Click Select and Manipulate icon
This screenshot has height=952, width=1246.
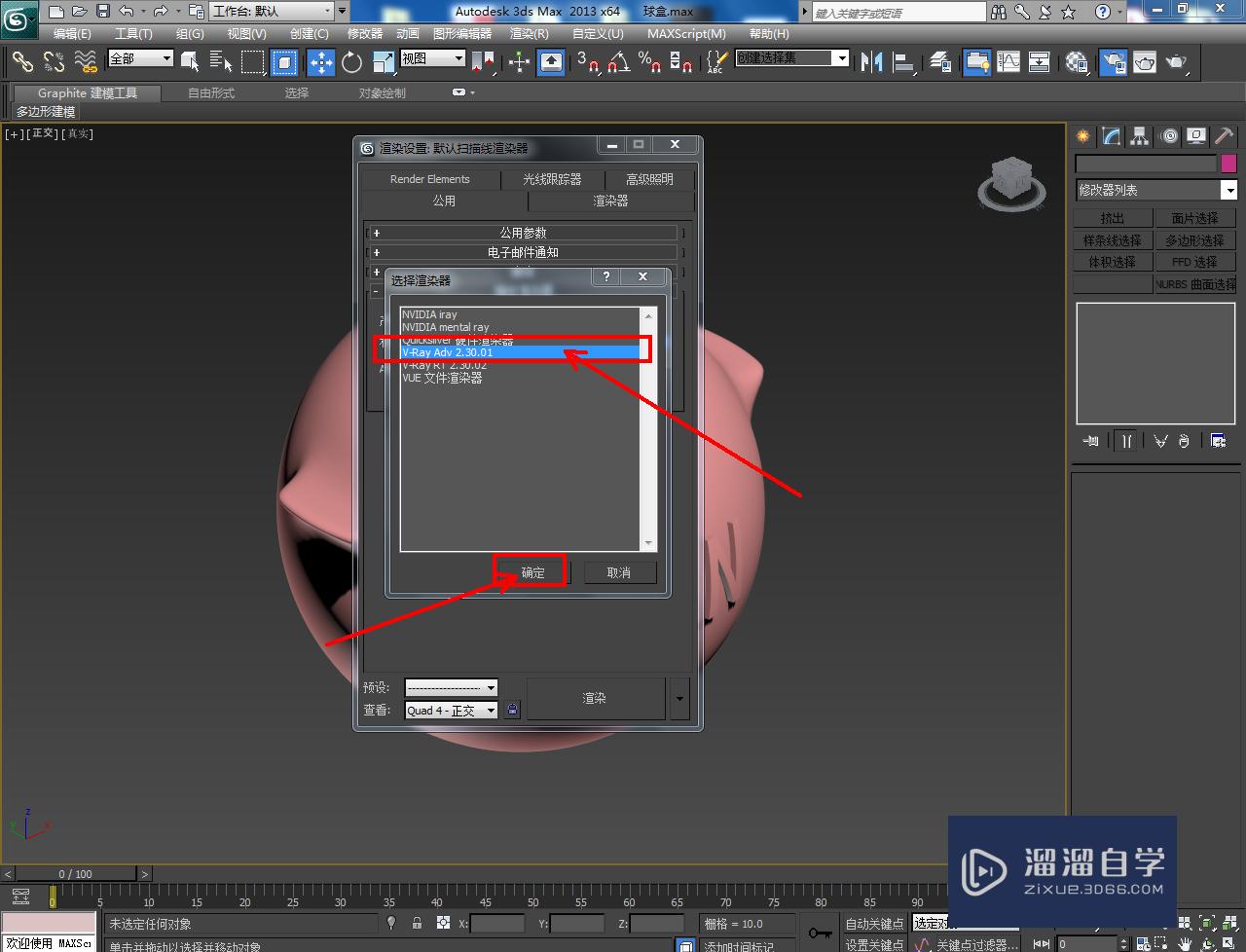(519, 62)
